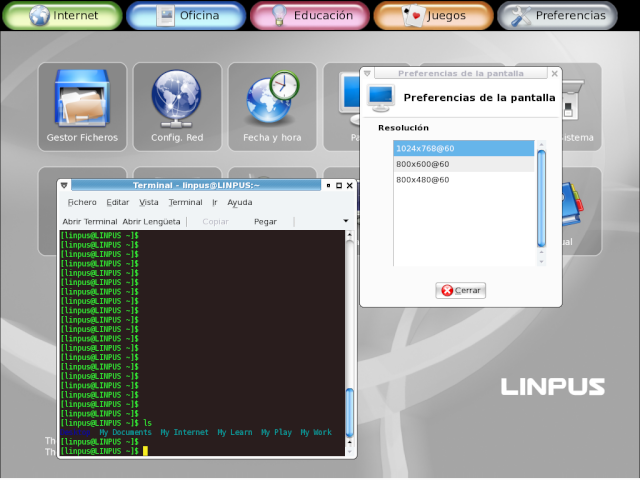Screen dimensions: 640x480
Task: Click 'My Internet' in terminal output
Action: coord(184,432)
